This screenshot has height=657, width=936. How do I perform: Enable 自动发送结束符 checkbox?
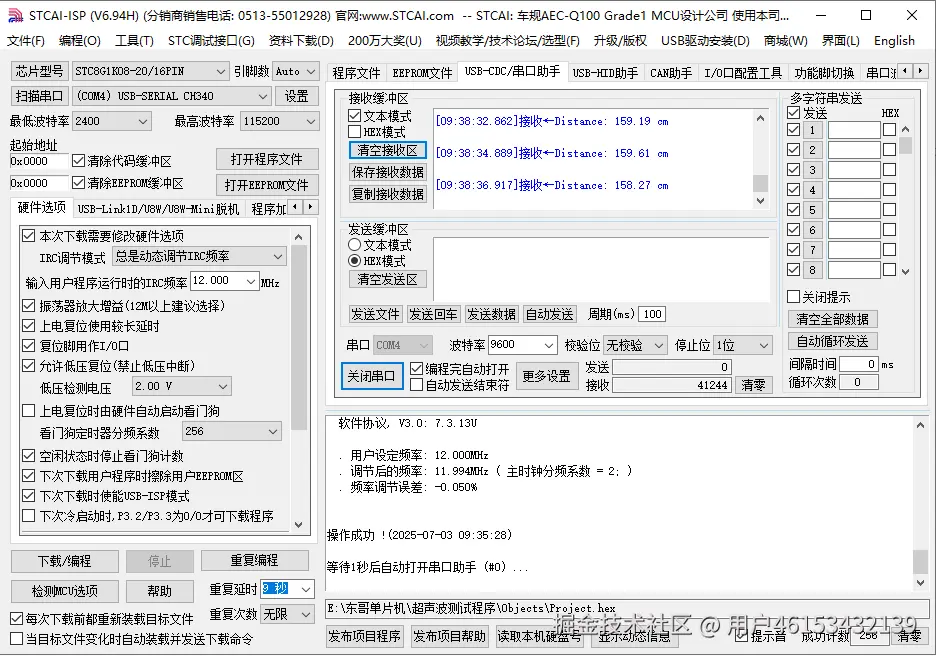point(417,385)
